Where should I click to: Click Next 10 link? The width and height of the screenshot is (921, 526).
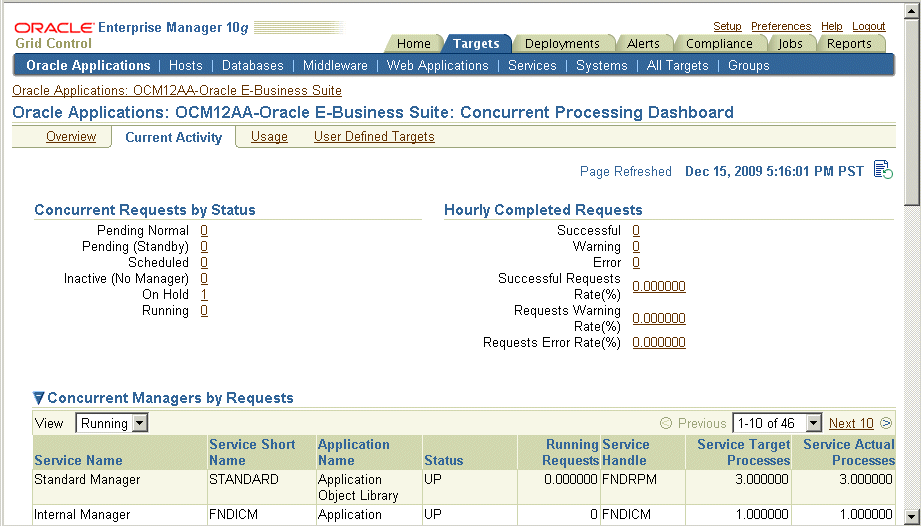click(x=851, y=423)
